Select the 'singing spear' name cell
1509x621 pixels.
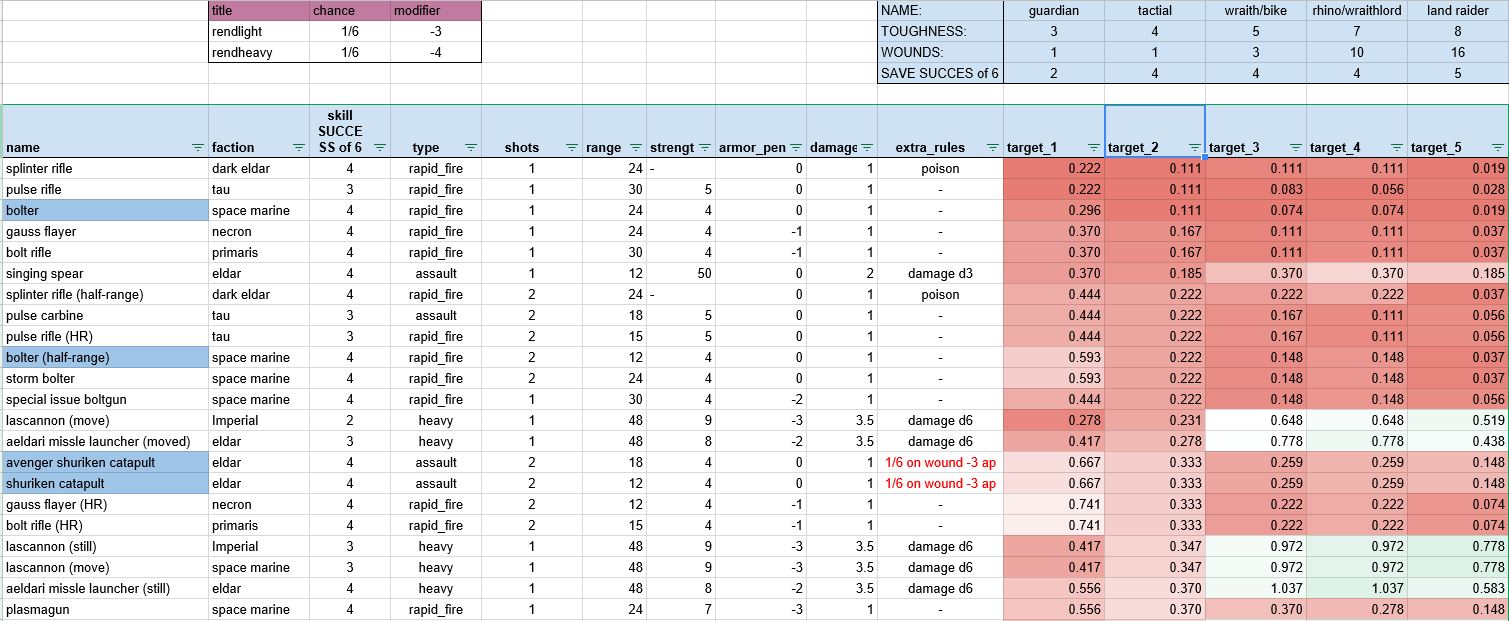[105, 273]
